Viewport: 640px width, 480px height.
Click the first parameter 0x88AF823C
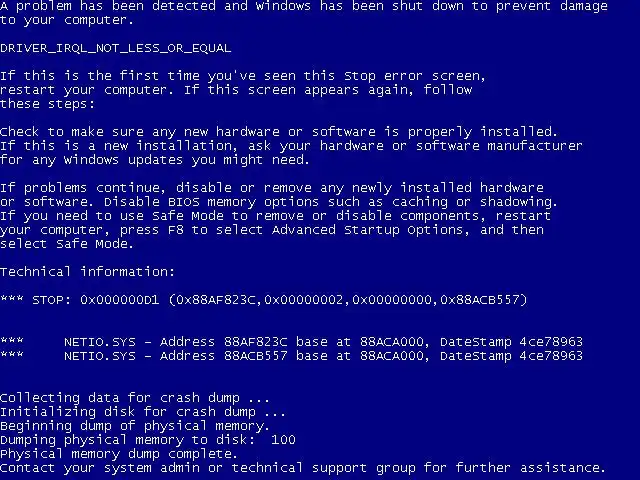[x=216, y=300]
